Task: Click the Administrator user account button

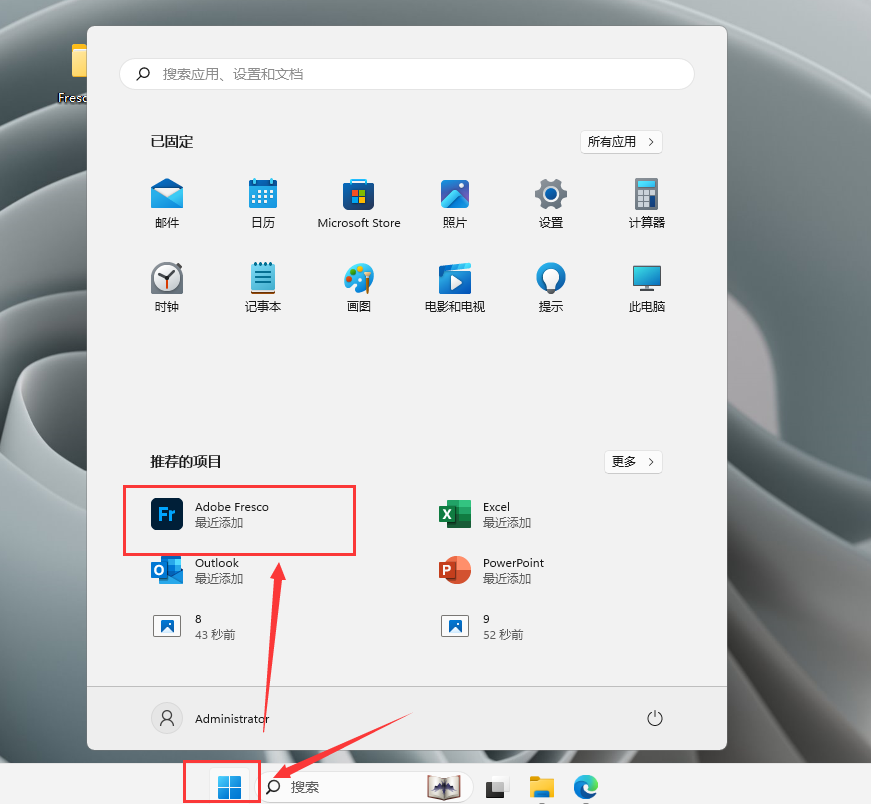Action: point(211,718)
